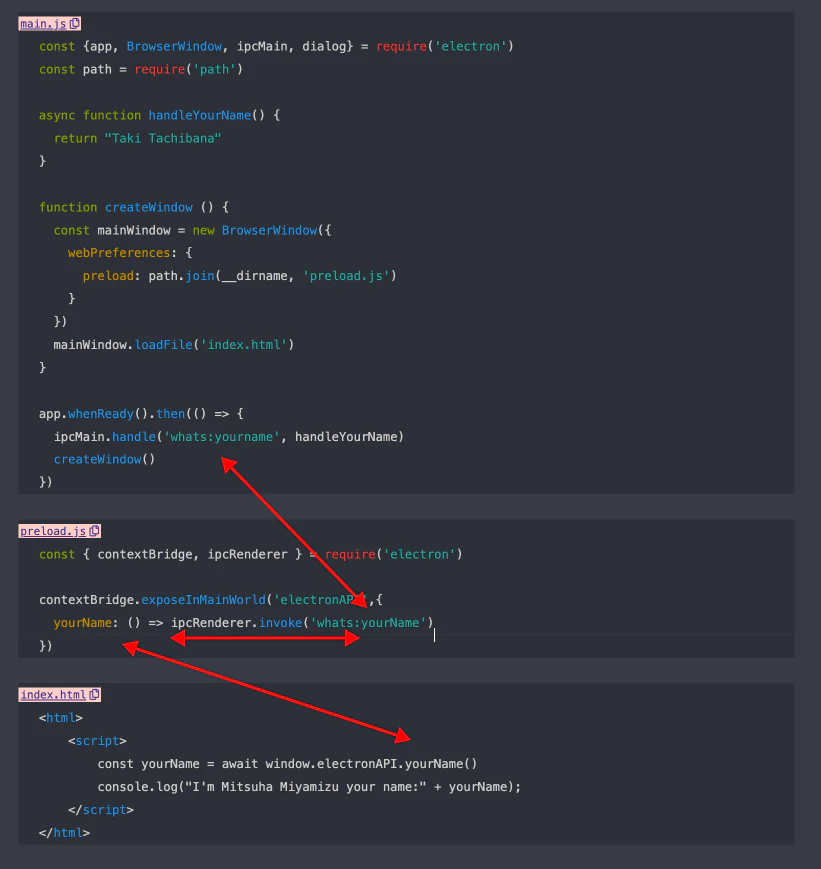Click the 'whats:yourname' channel in ipcMain.handle

point(222,437)
